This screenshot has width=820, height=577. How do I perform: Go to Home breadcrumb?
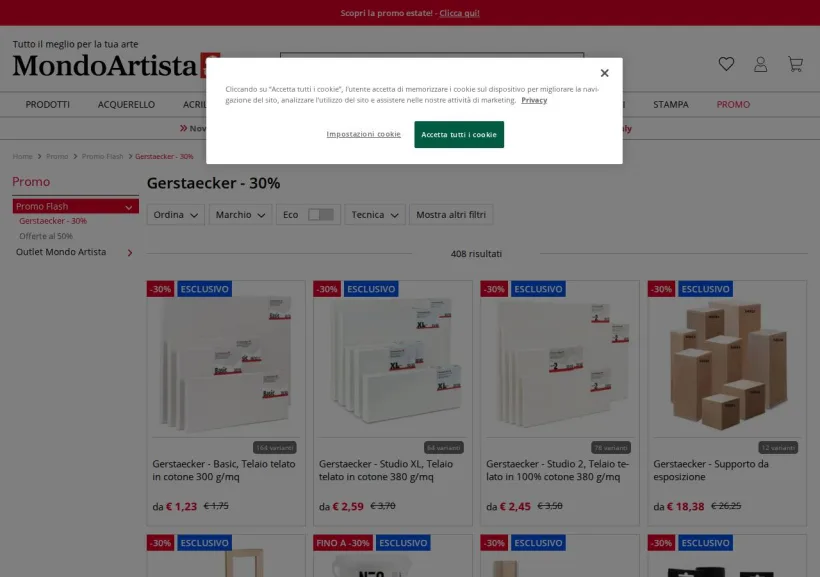click(x=22, y=156)
